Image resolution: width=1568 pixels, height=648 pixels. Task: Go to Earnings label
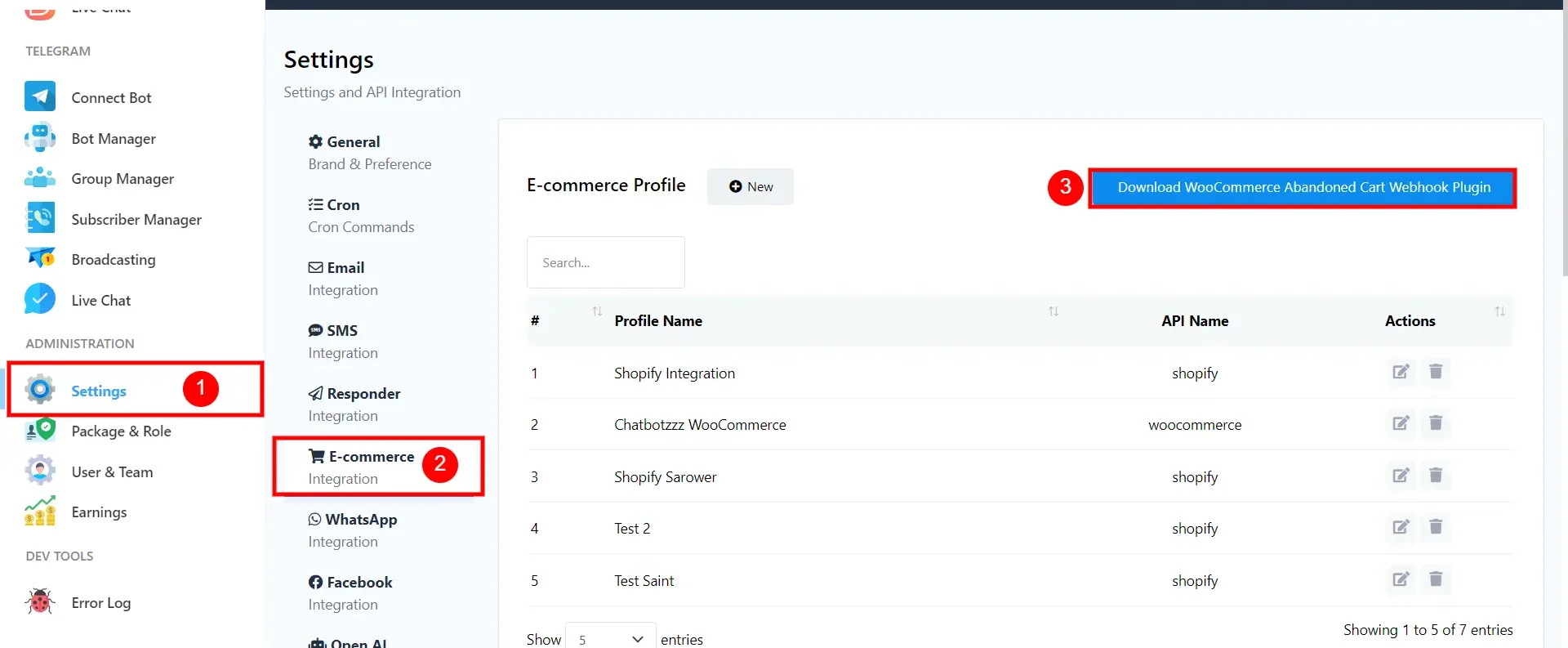[99, 512]
